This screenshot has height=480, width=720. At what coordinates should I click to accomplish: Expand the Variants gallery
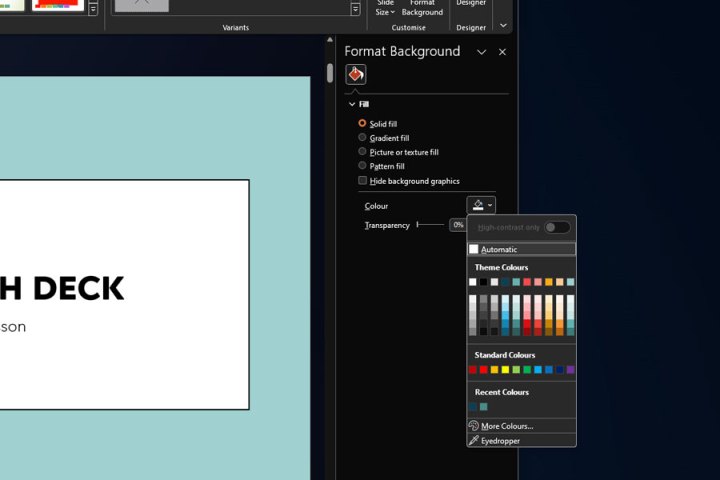click(355, 9)
